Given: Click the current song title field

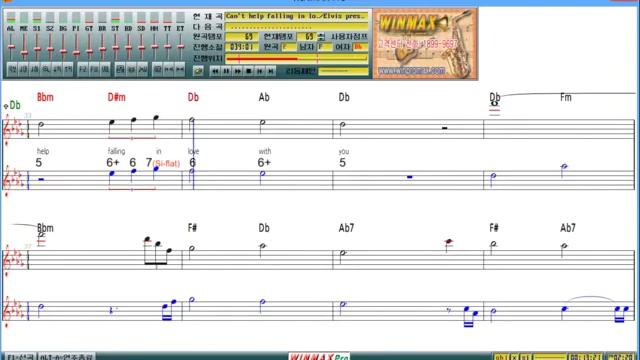Looking at the screenshot, I should point(296,16).
